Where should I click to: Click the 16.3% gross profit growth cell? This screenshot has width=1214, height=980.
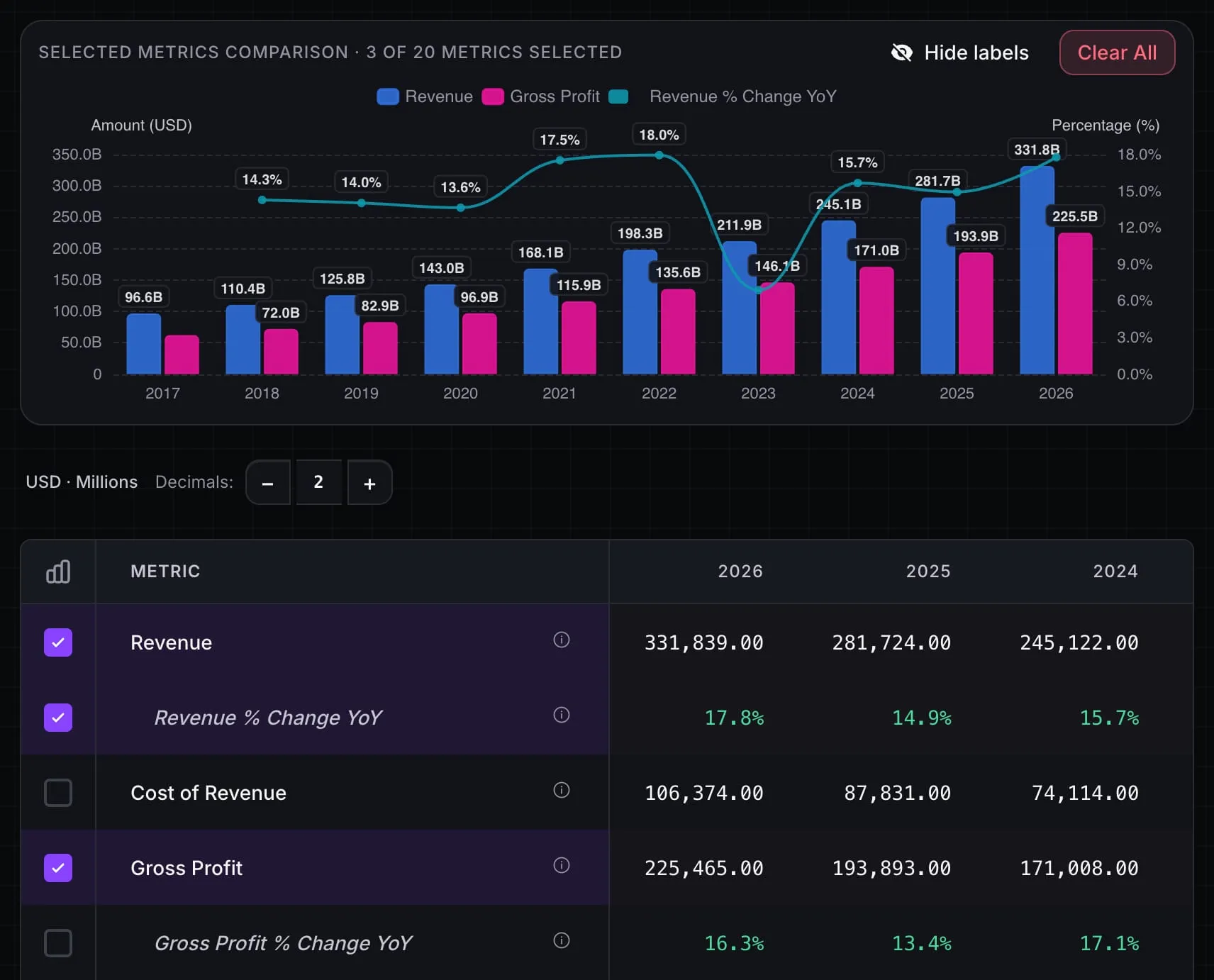point(735,943)
